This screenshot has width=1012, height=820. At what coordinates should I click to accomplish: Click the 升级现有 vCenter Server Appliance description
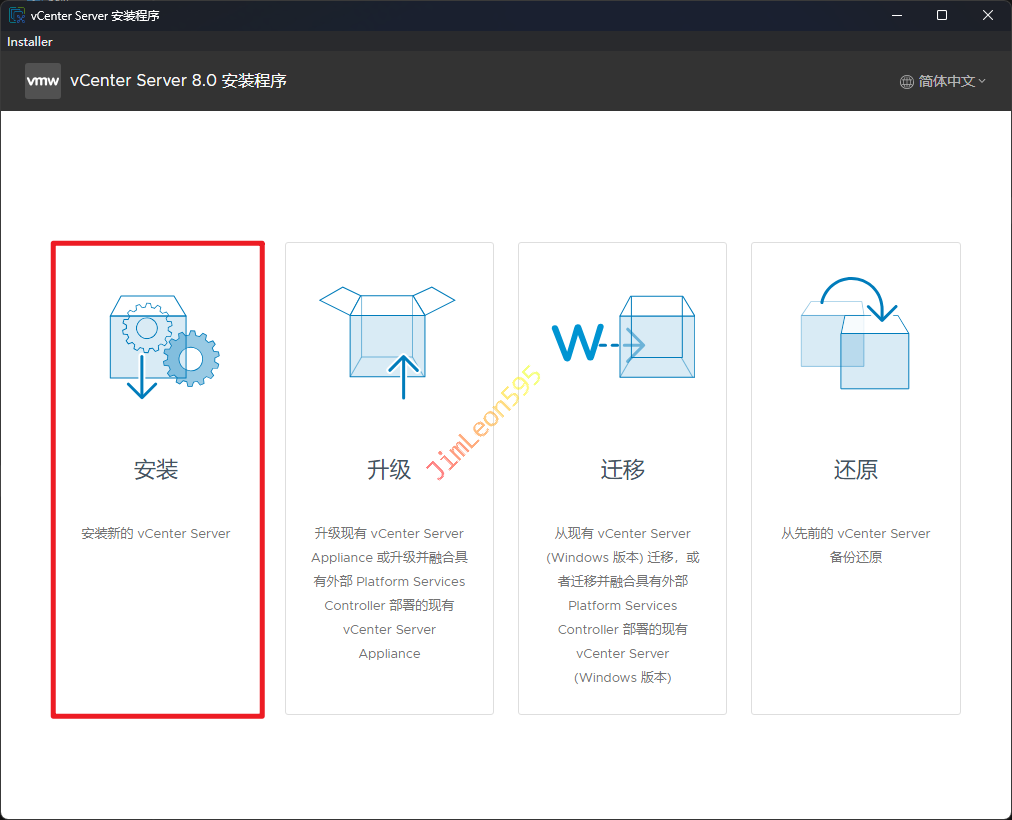(389, 593)
